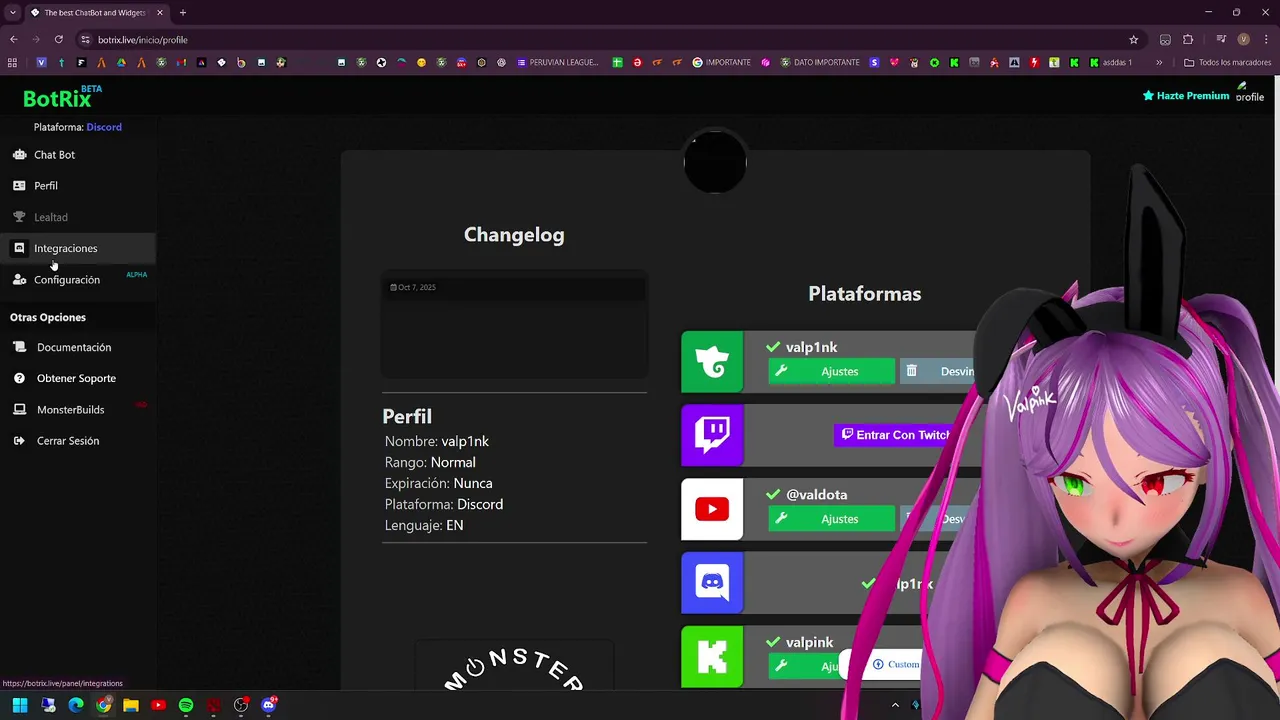1280x720 pixels.
Task: Click the Lealtad trophy icon
Action: click(19, 217)
